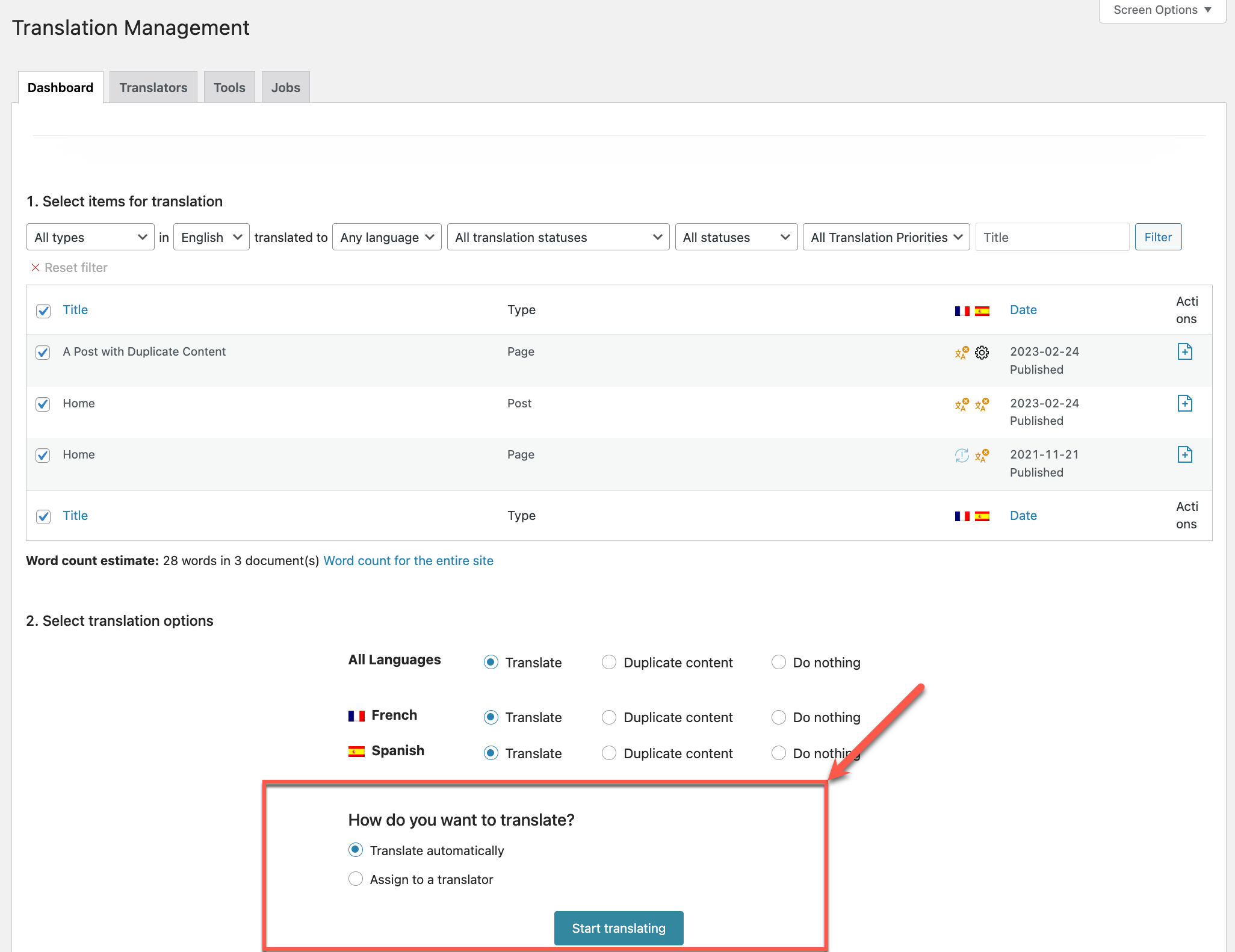1235x952 pixels.
Task: Open the add-translation document icon for Home post
Action: [x=1184, y=403]
